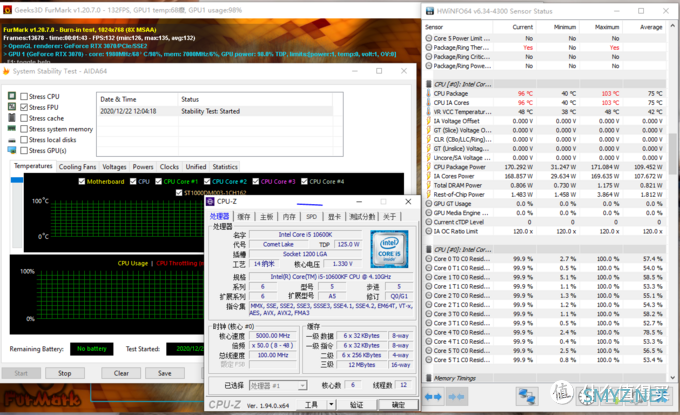Click the 5000.00 MHz core speed value
This screenshot has width=680, height=415.
click(273, 336)
